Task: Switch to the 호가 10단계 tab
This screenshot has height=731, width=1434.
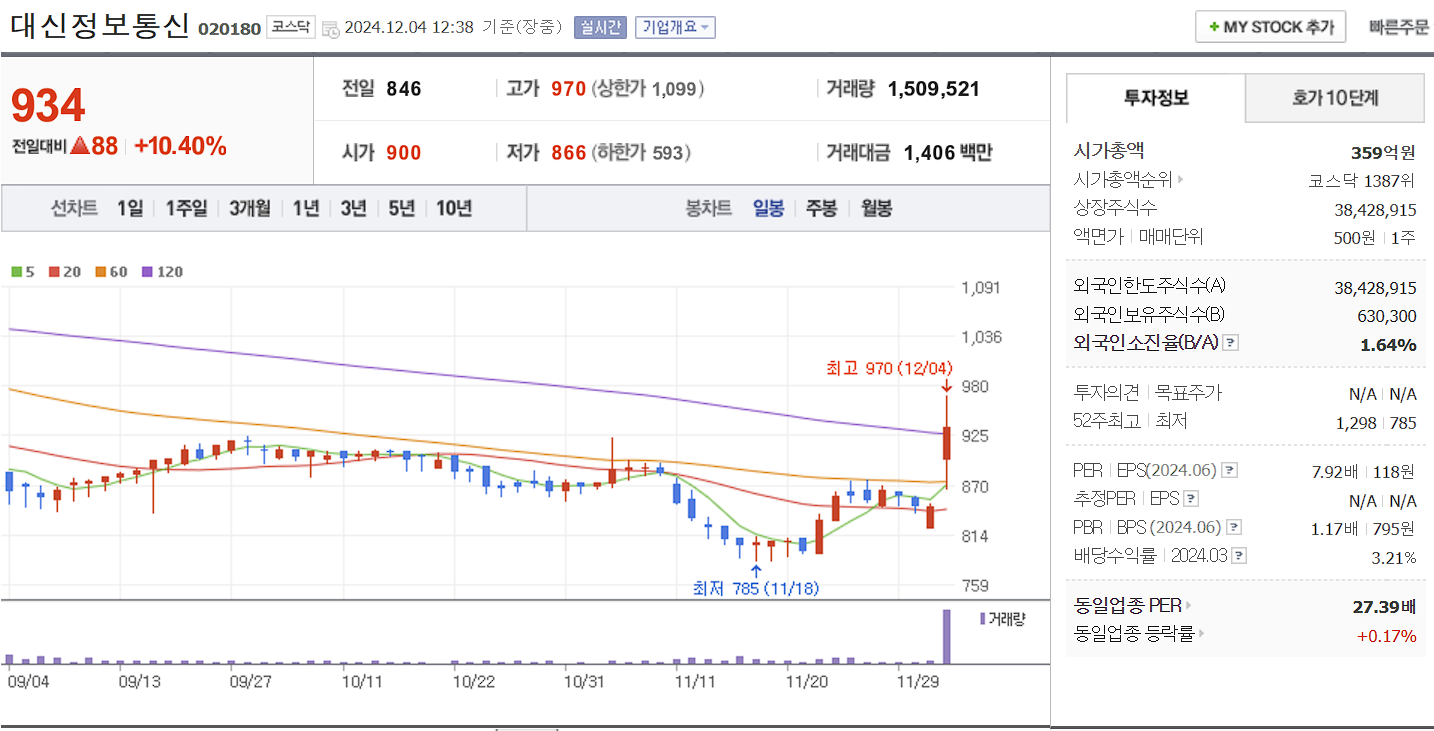Action: [x=1334, y=98]
